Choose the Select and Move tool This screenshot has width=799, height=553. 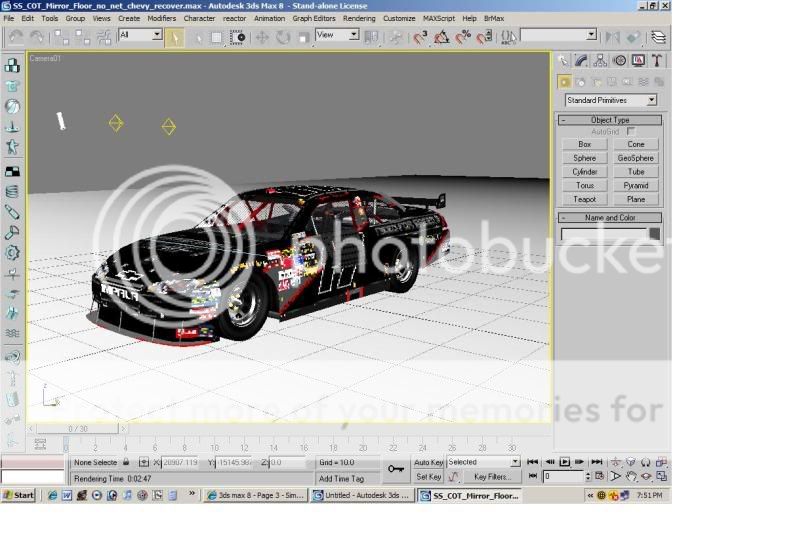262,37
